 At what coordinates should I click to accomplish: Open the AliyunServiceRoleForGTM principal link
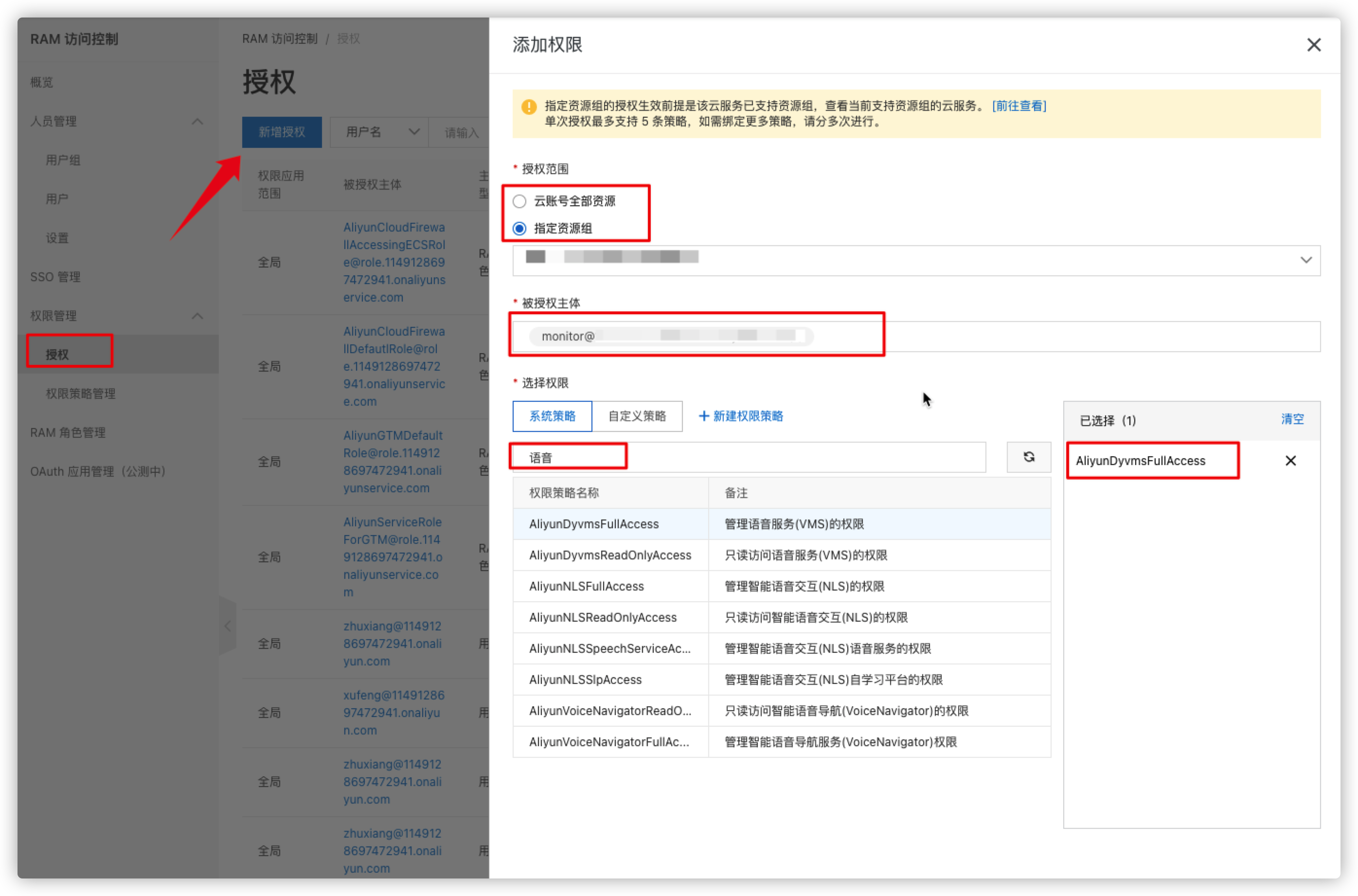(393, 556)
